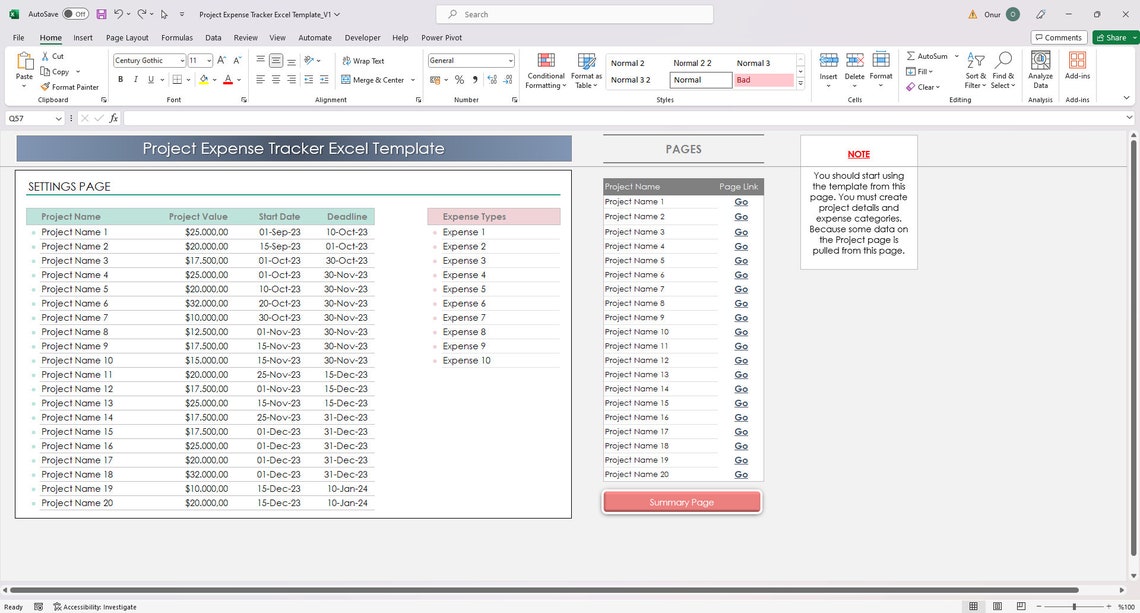Expand the Merge & Center dropdown arrow
This screenshot has height=613, width=1140.
pos(413,80)
